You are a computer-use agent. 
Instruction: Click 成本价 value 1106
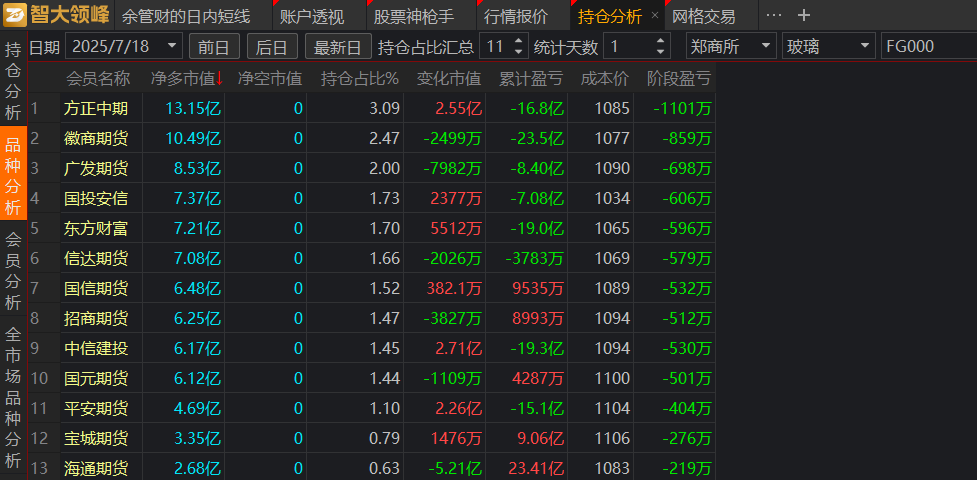(x=612, y=438)
